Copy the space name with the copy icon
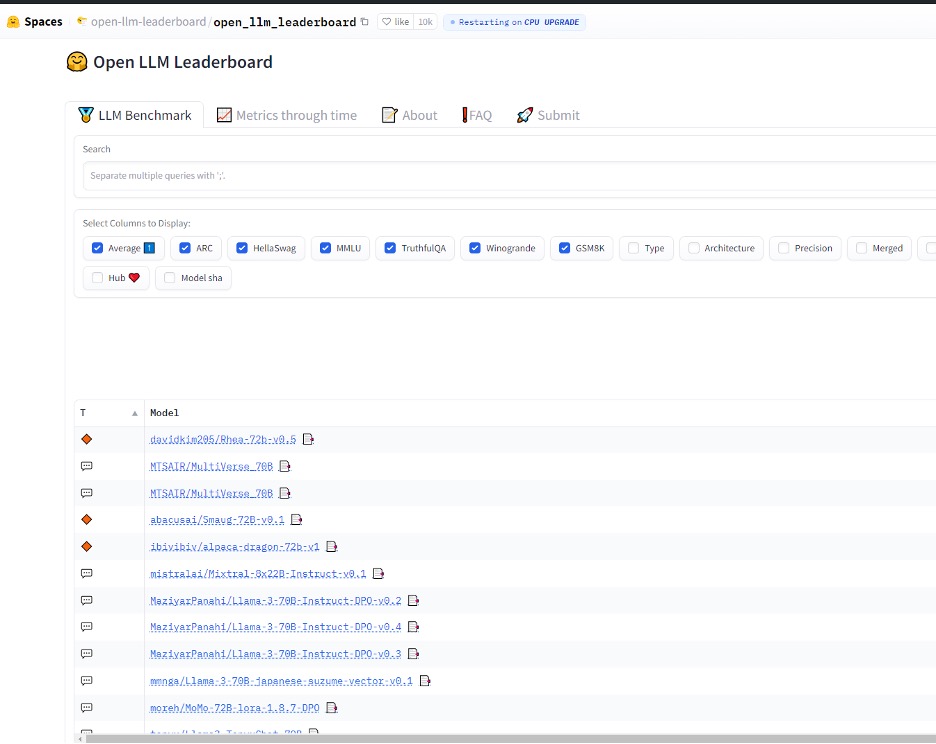 coord(364,21)
